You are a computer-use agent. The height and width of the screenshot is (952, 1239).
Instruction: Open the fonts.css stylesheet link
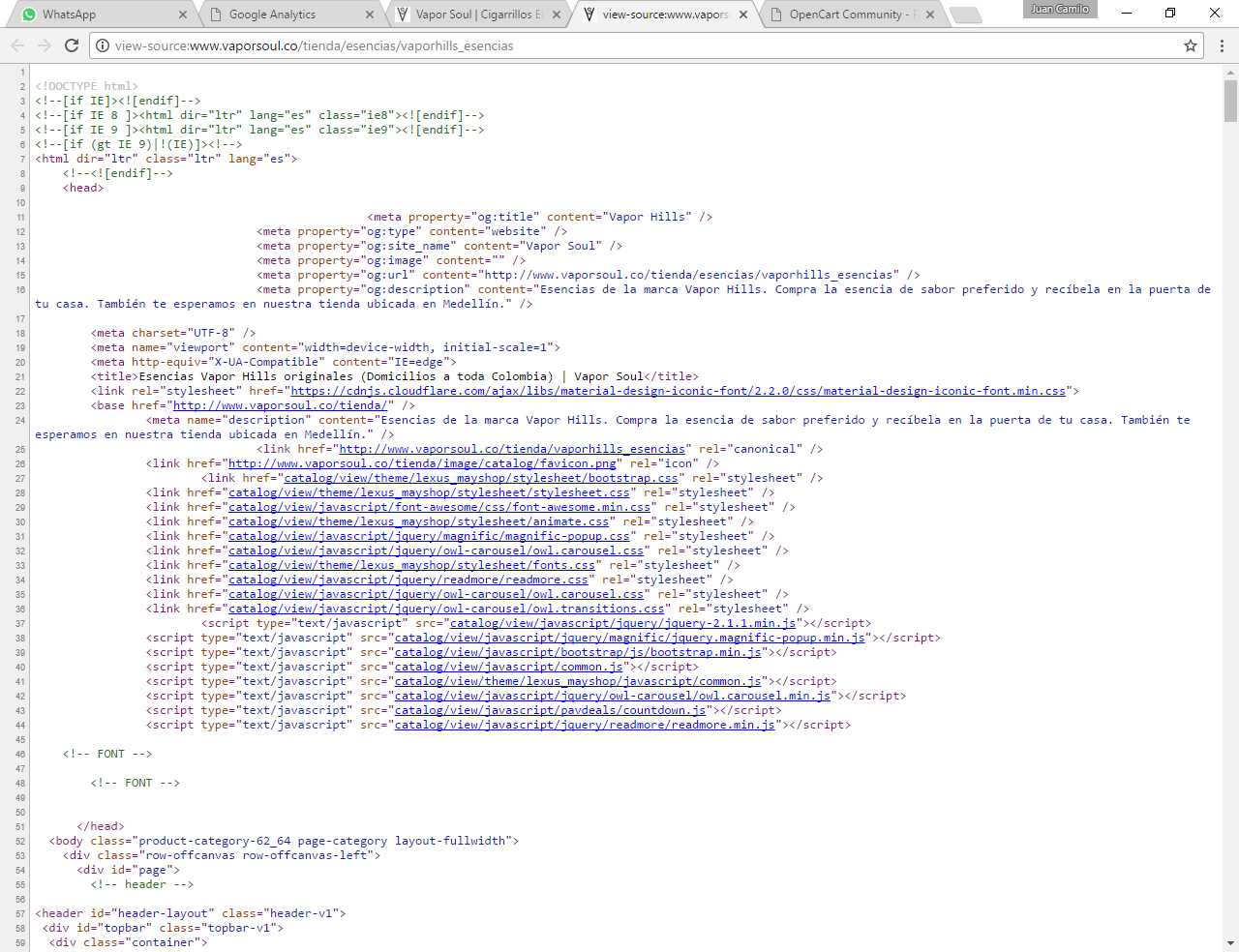click(x=412, y=565)
